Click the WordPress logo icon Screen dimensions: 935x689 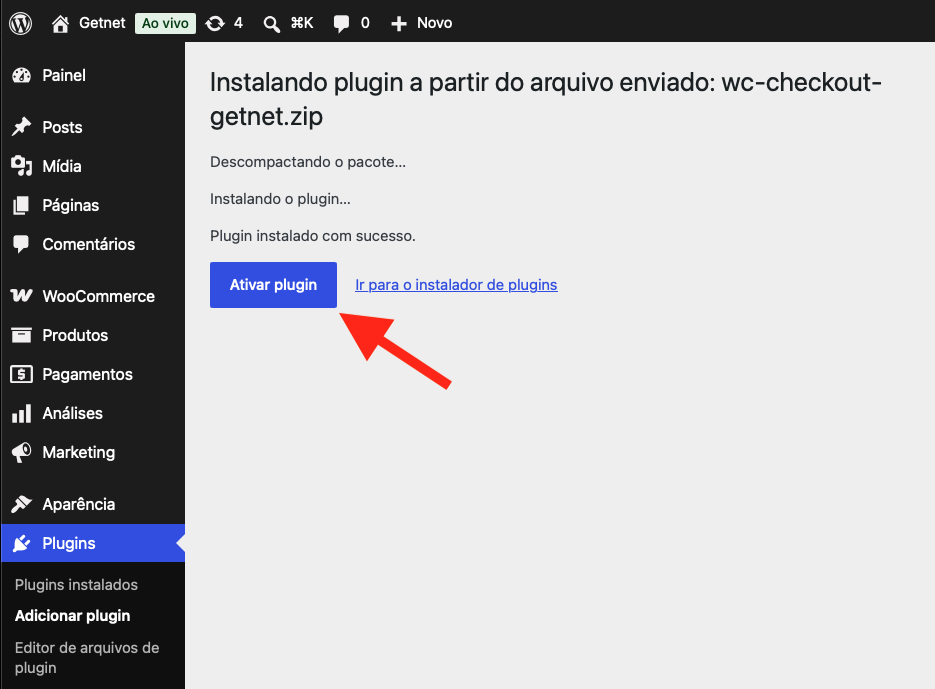[x=21, y=23]
